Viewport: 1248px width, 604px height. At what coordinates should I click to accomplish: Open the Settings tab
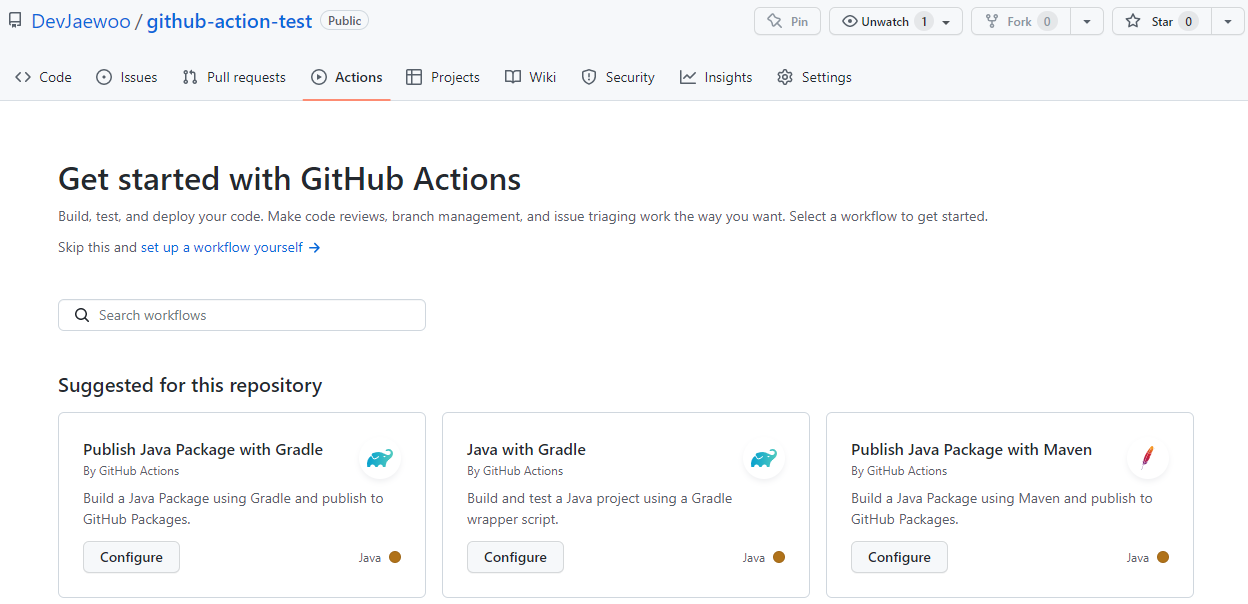814,77
